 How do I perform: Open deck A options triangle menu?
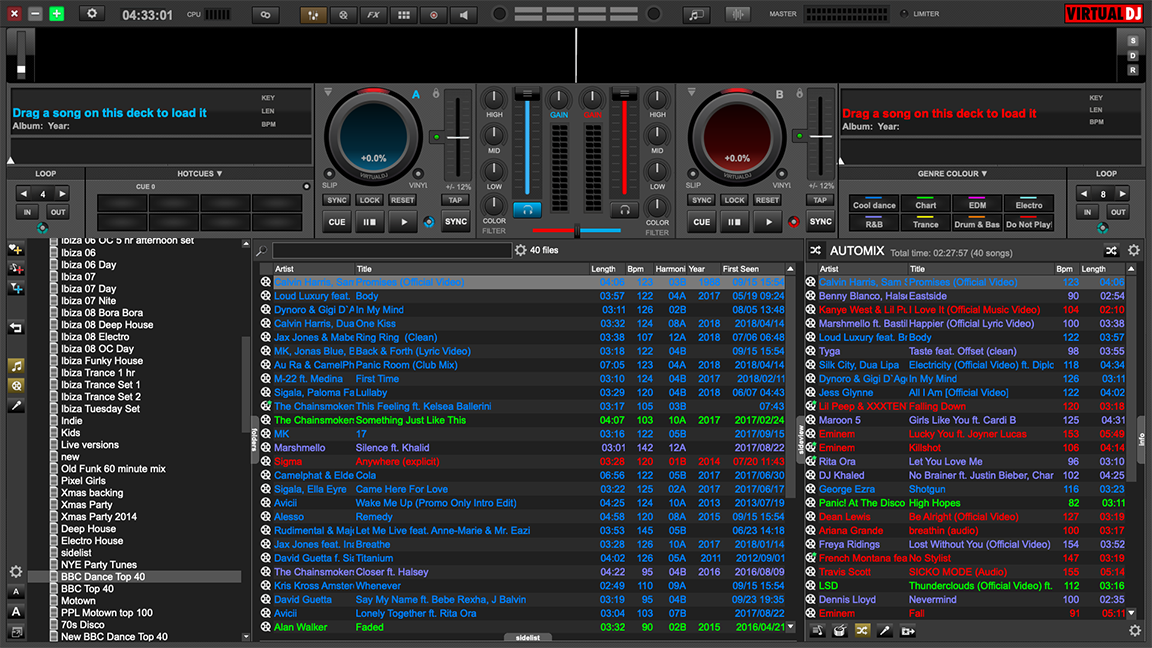coord(328,93)
